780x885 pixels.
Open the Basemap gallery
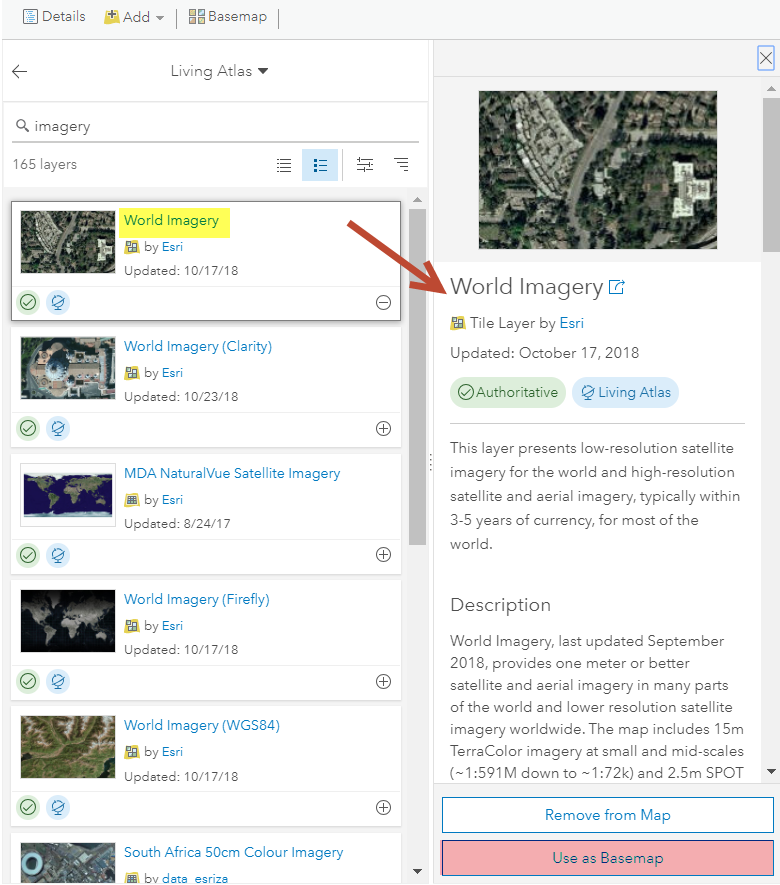227,16
